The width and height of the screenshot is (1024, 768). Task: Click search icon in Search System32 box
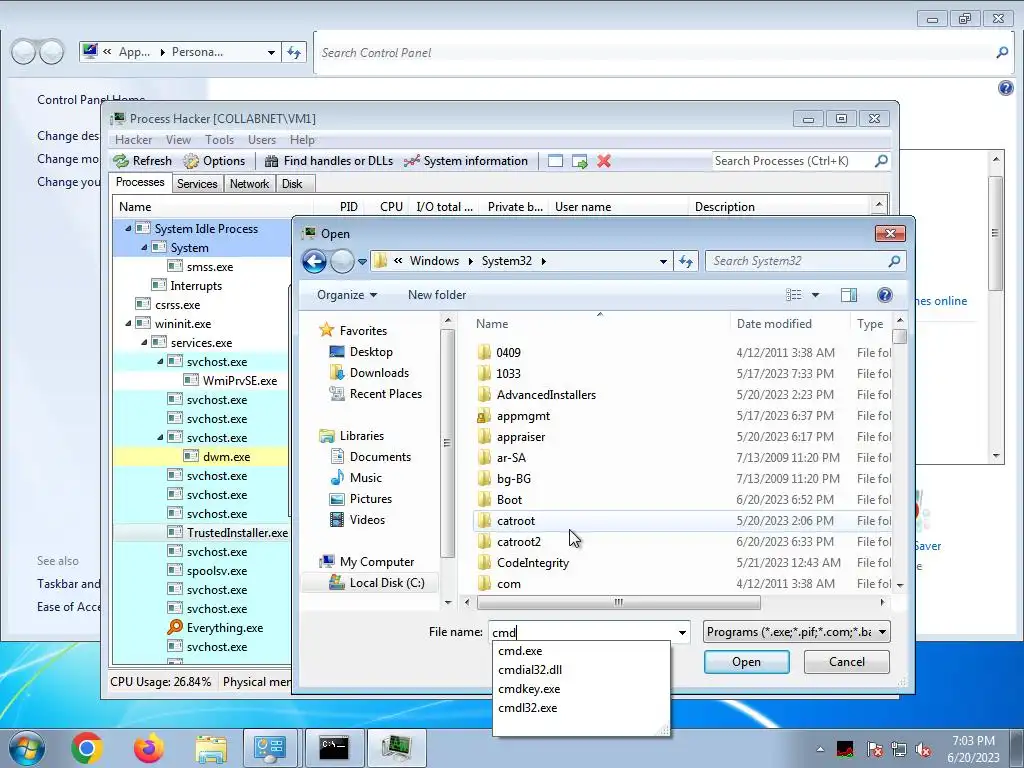[x=894, y=261]
